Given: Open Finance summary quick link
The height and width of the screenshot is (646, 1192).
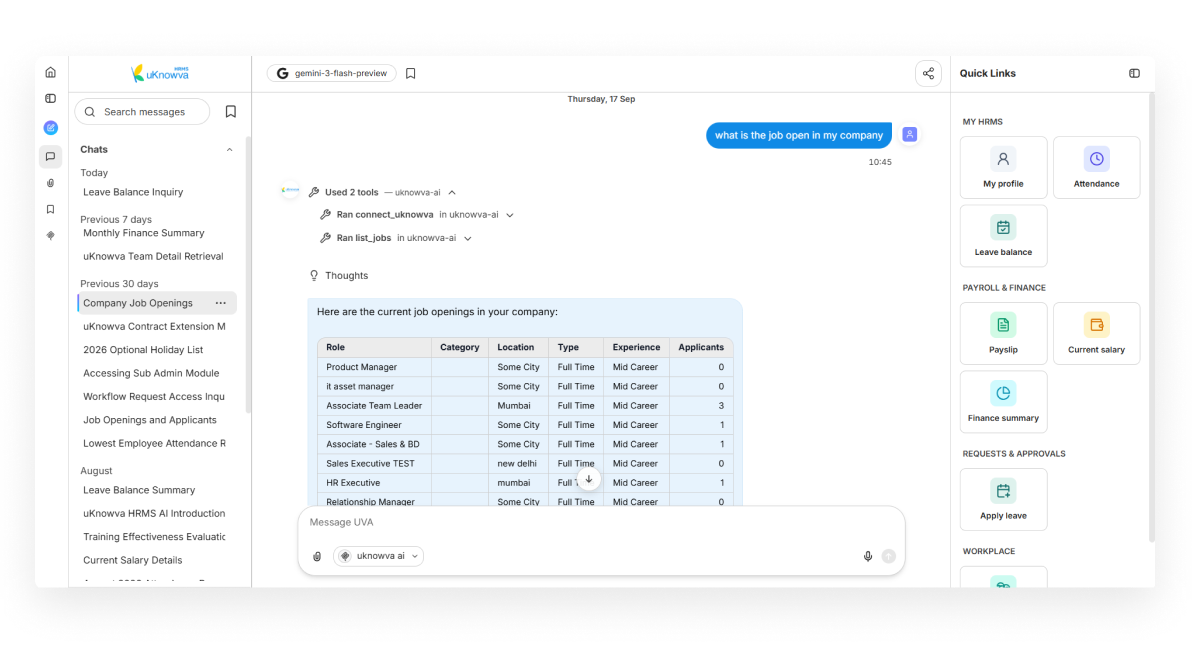Looking at the screenshot, I should click(1003, 402).
